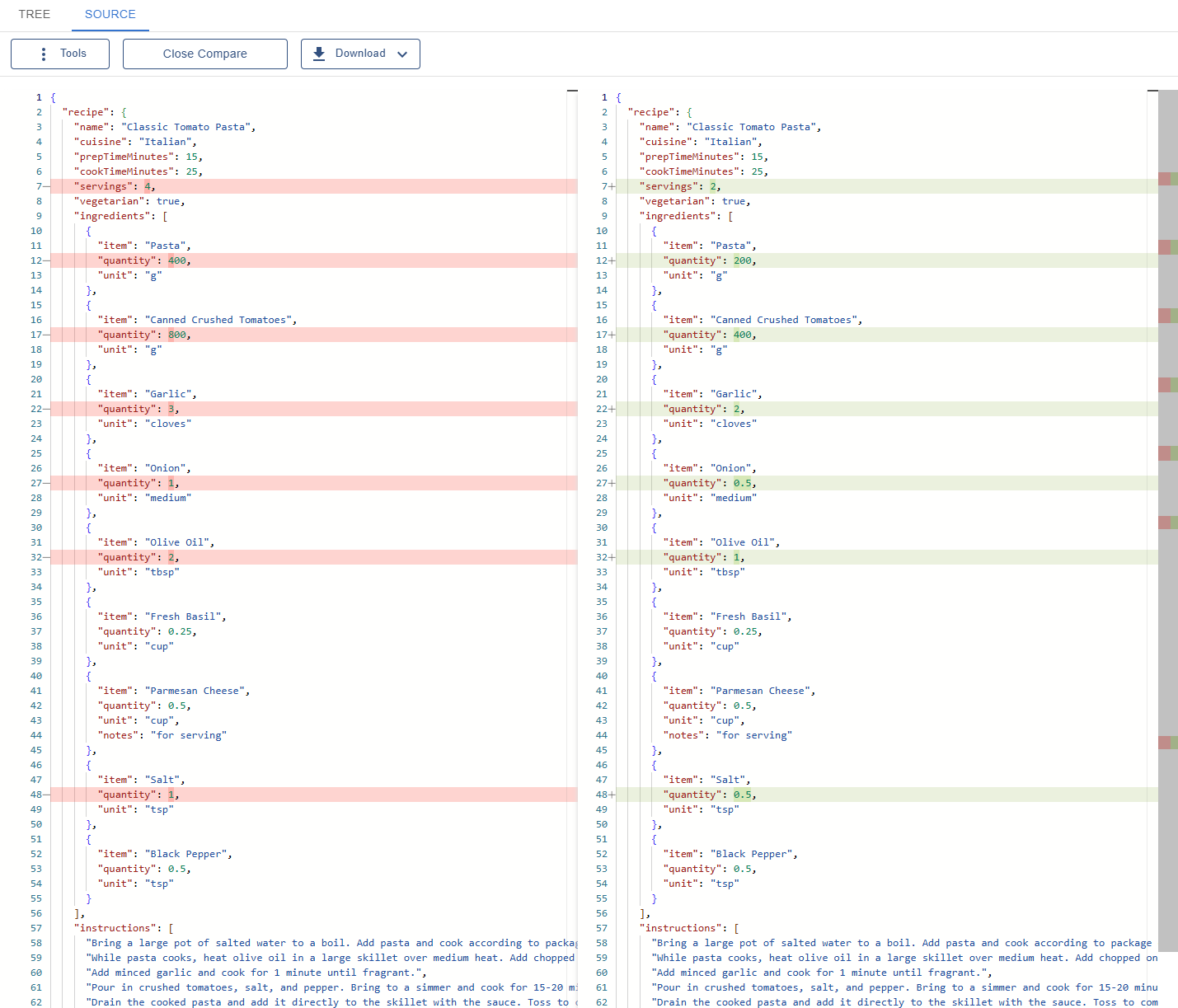
Task: Click right "cookTimeMinutes": 25 line
Action: (704, 171)
